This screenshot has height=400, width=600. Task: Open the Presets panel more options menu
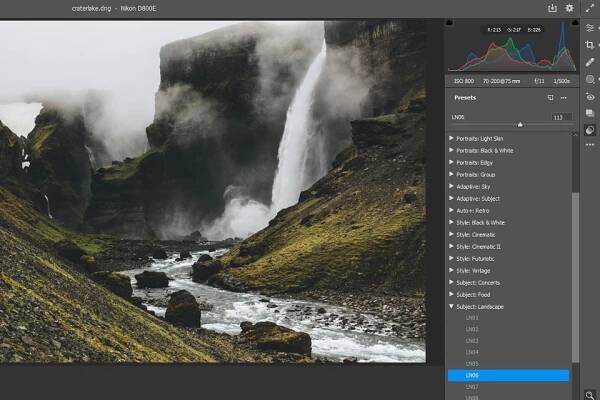pyautogui.click(x=564, y=98)
